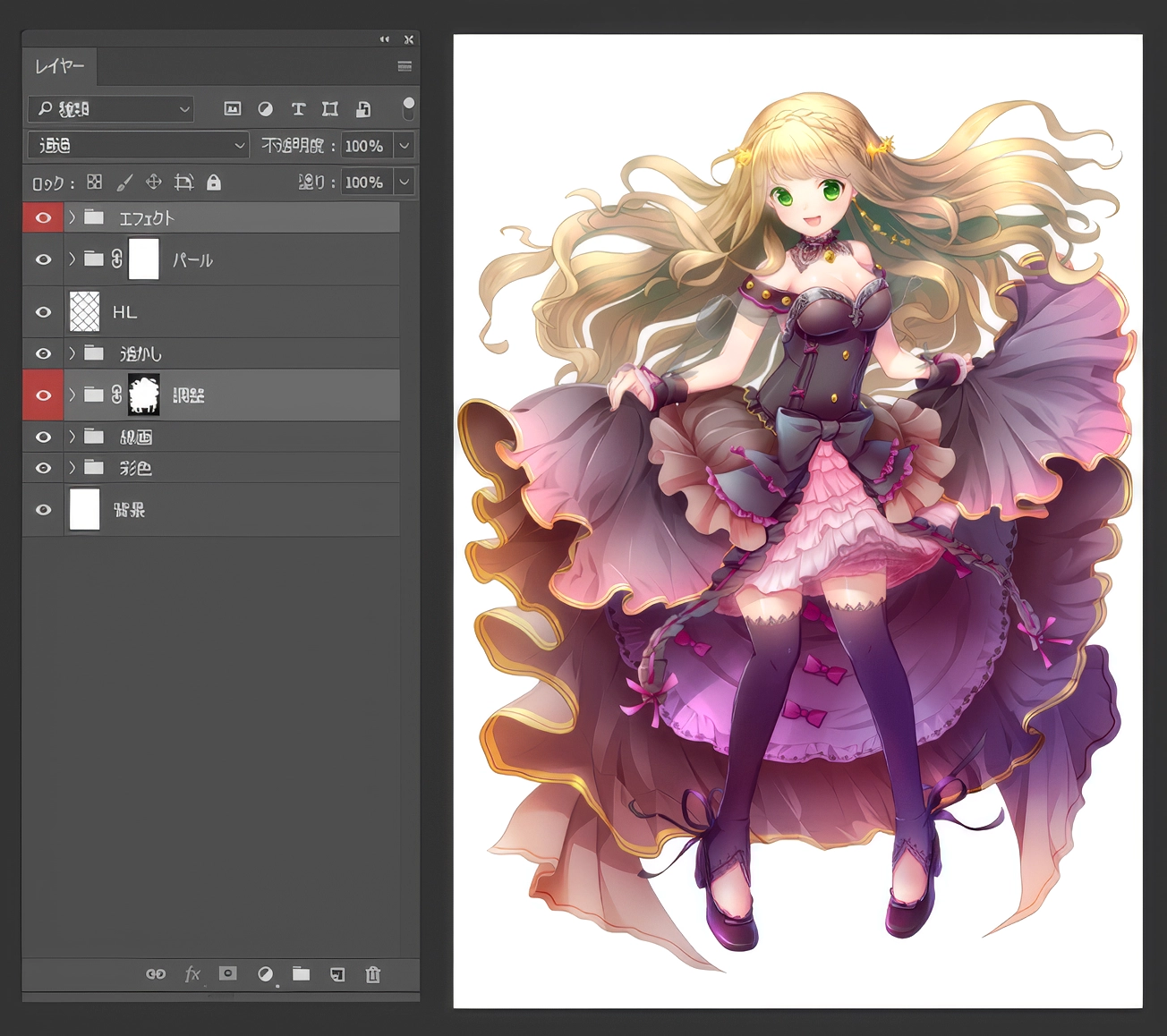
Task: Hide the エフェクト group eye icon
Action: [43, 217]
